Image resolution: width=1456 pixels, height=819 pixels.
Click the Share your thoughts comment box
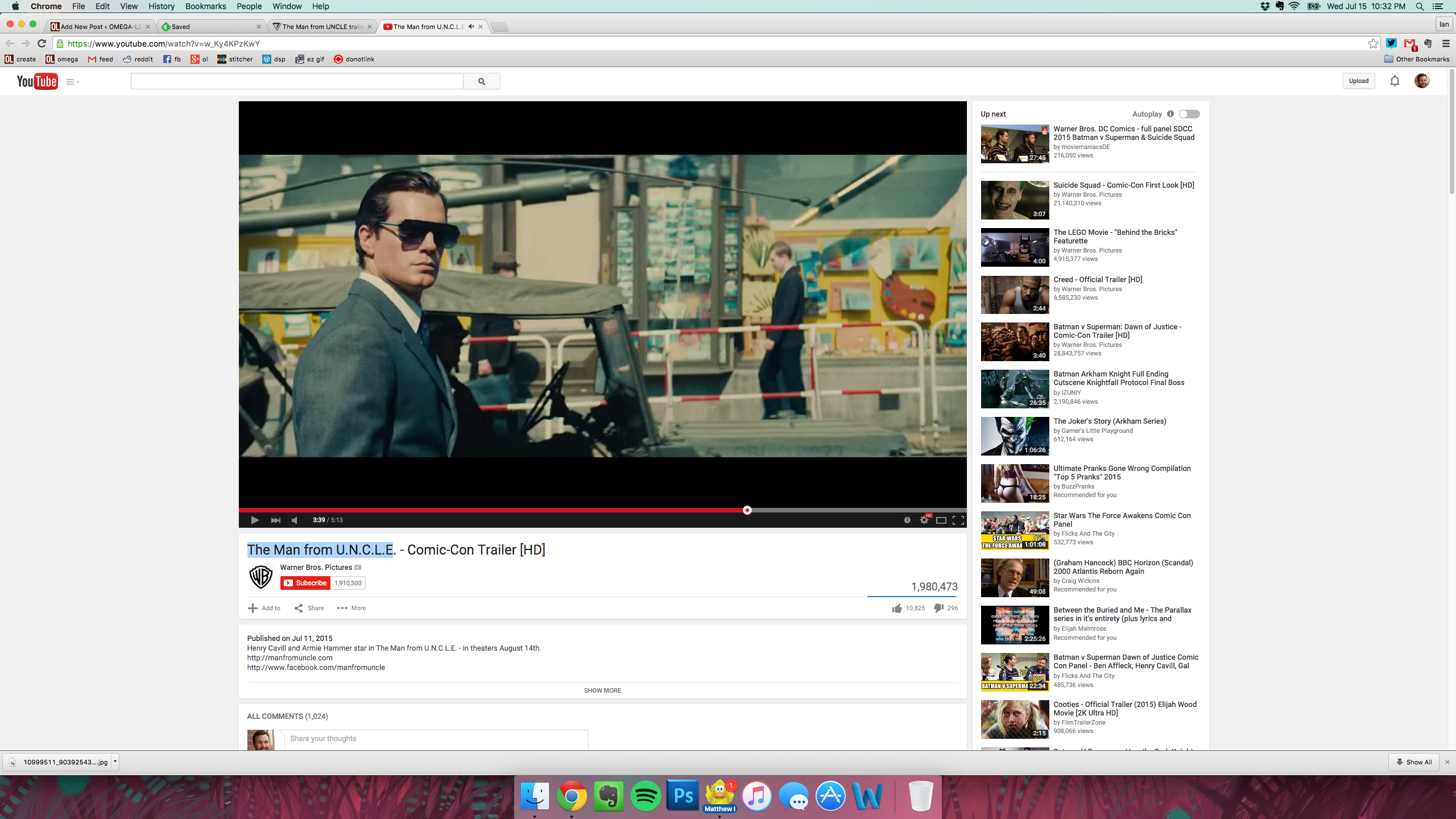[436, 739]
